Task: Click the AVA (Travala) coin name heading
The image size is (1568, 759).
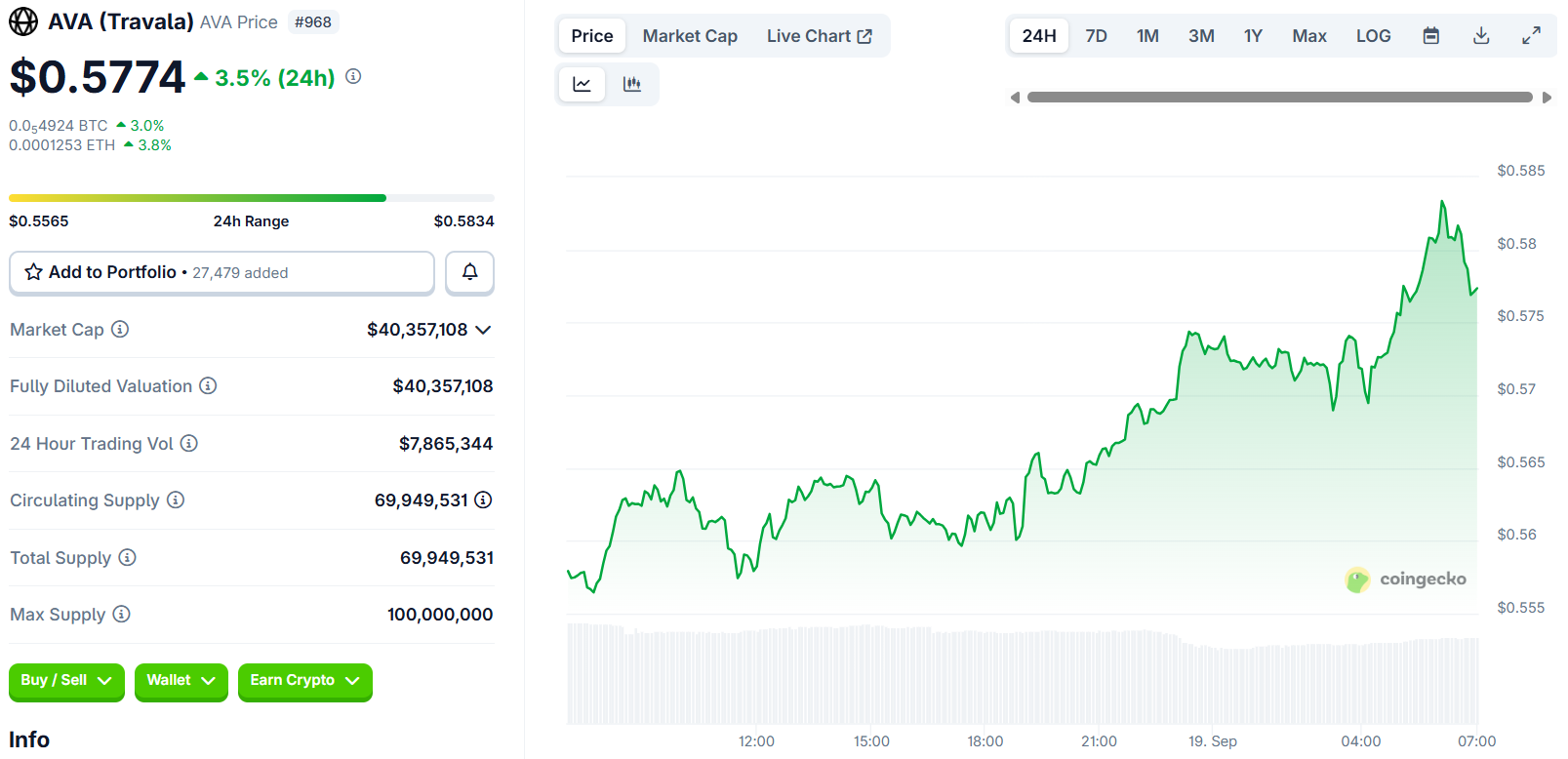Action: click(121, 21)
